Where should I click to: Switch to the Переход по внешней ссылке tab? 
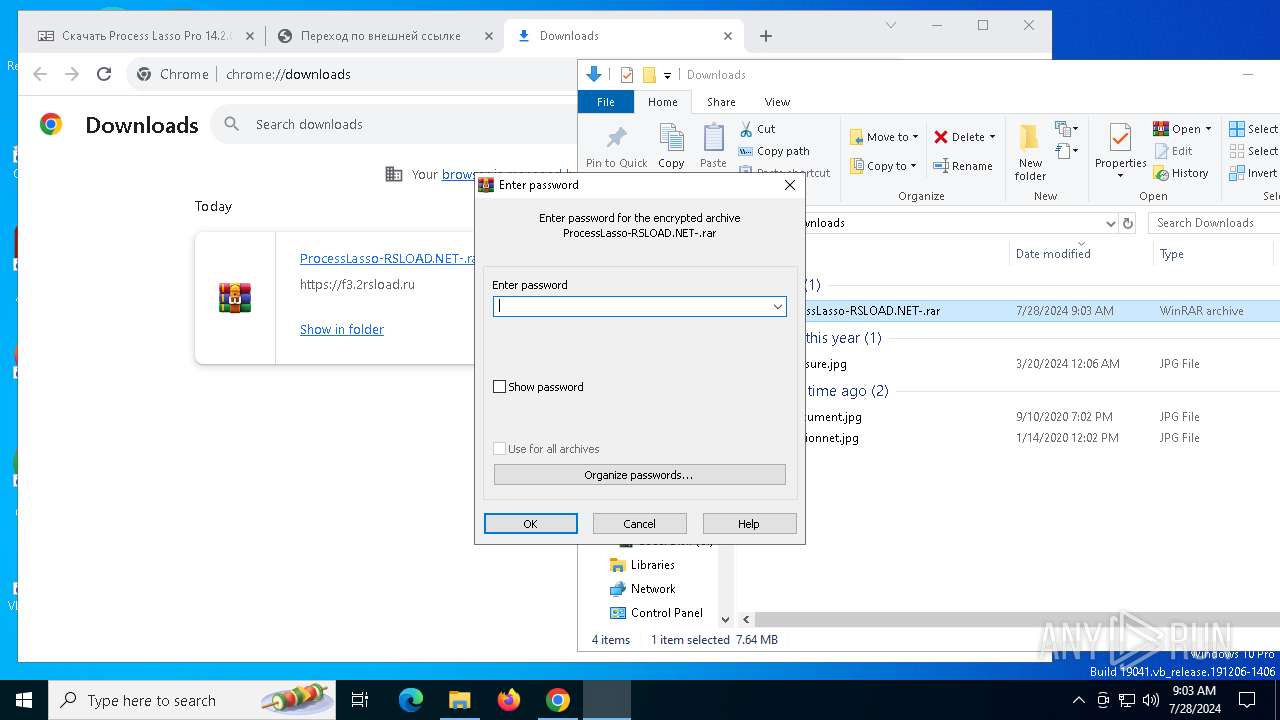coord(385,36)
